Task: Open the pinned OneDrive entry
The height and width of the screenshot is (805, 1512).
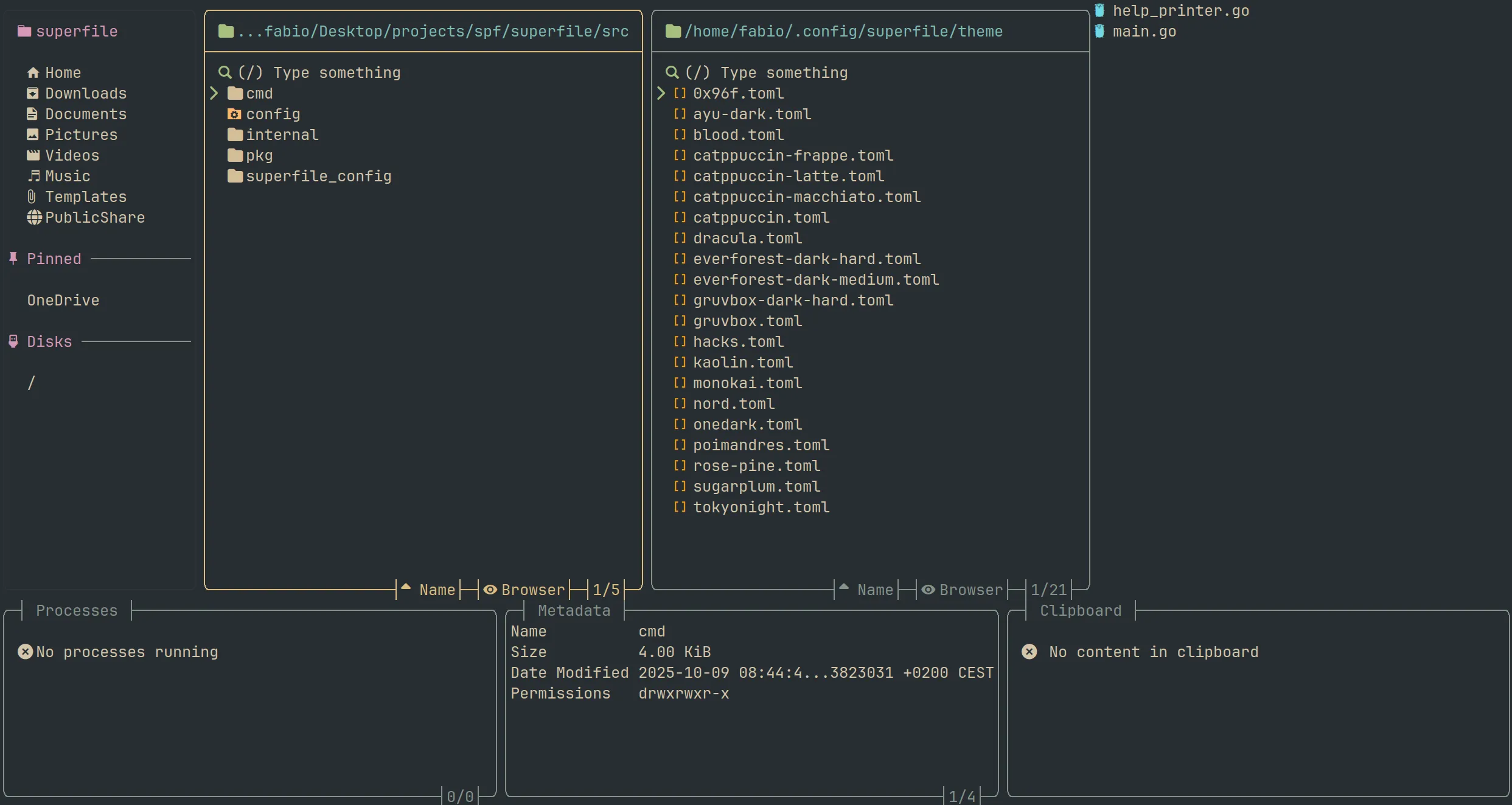Action: pyautogui.click(x=63, y=299)
